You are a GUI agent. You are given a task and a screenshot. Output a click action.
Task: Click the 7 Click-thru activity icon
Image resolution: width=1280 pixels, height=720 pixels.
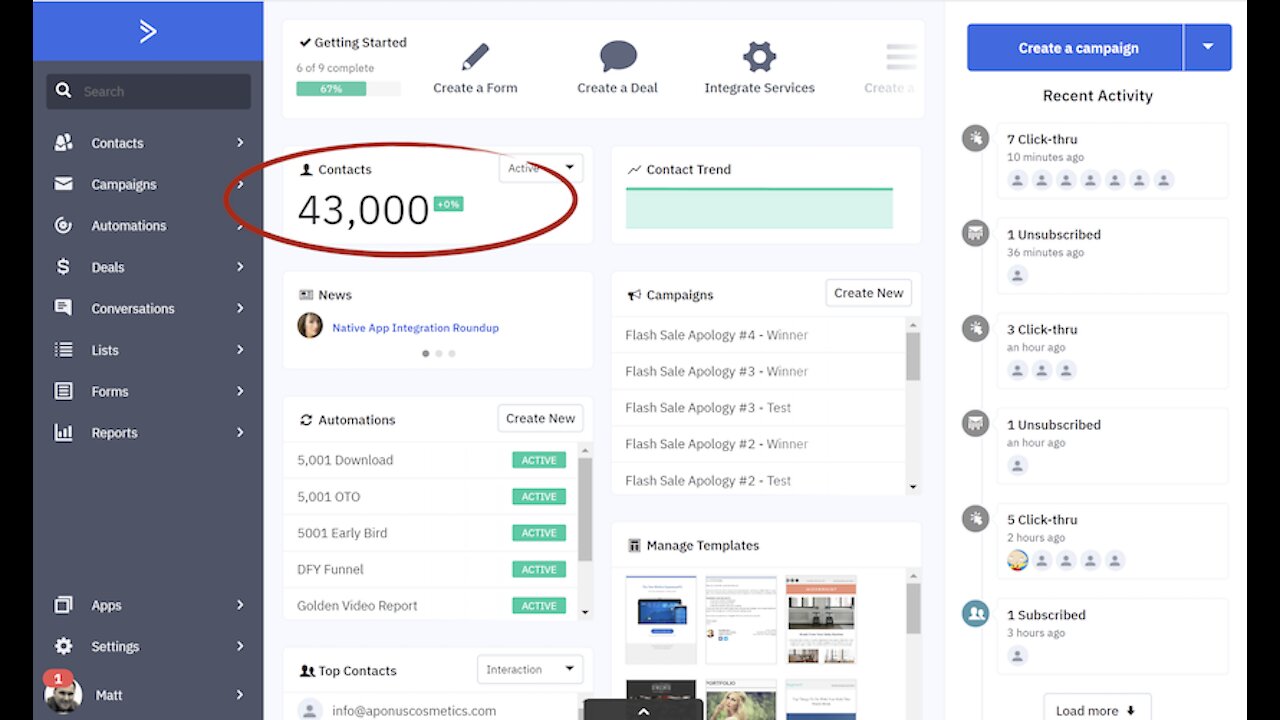click(x=975, y=138)
